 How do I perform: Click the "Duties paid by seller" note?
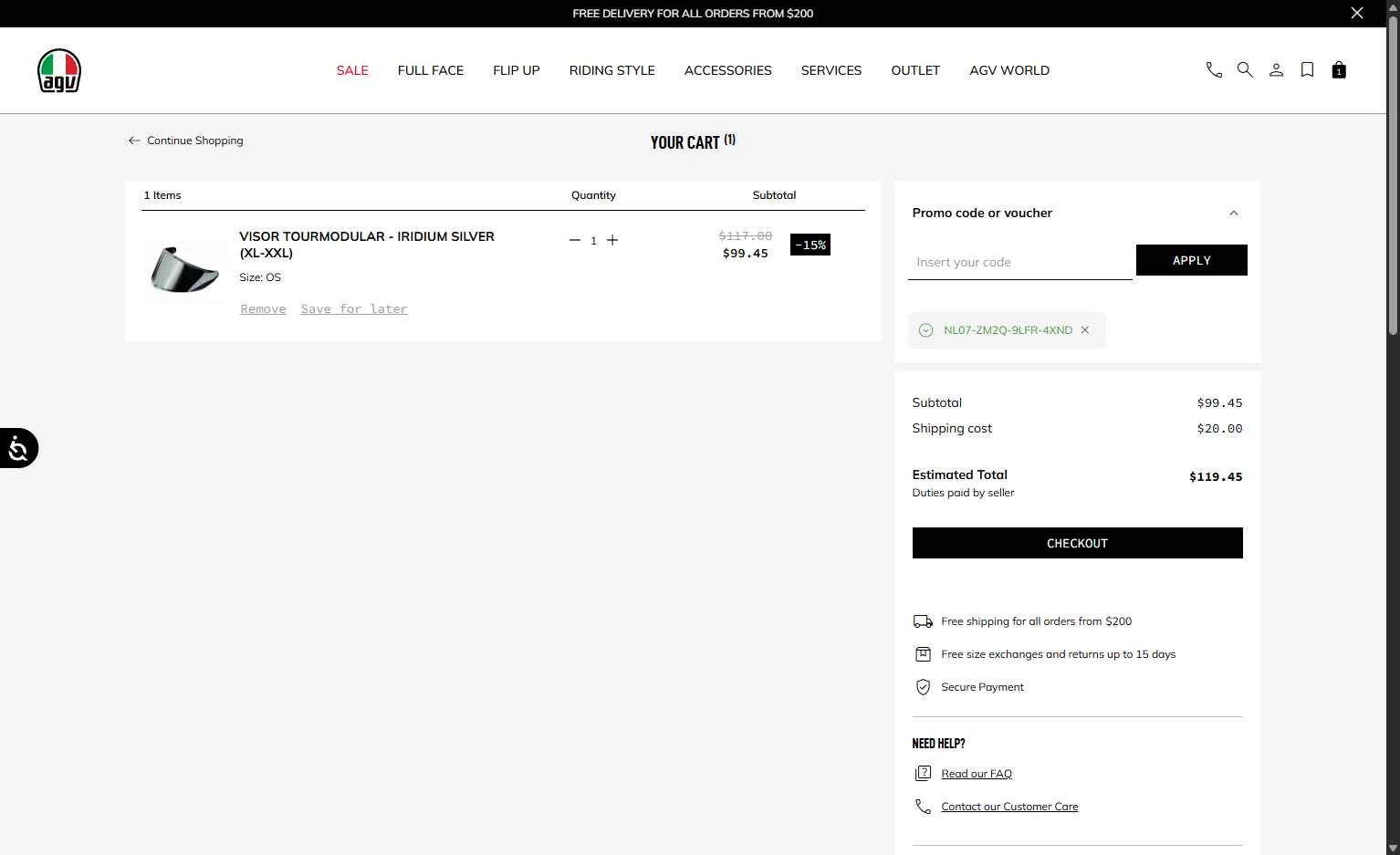click(x=963, y=493)
